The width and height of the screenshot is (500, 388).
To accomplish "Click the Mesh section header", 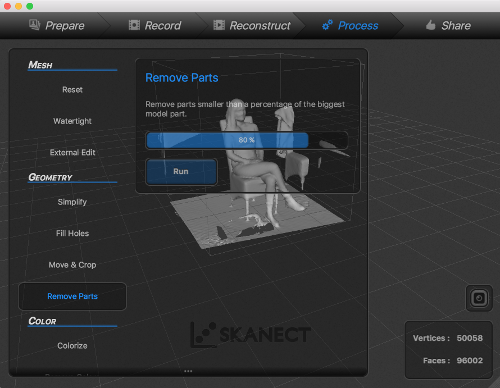I will point(40,65).
